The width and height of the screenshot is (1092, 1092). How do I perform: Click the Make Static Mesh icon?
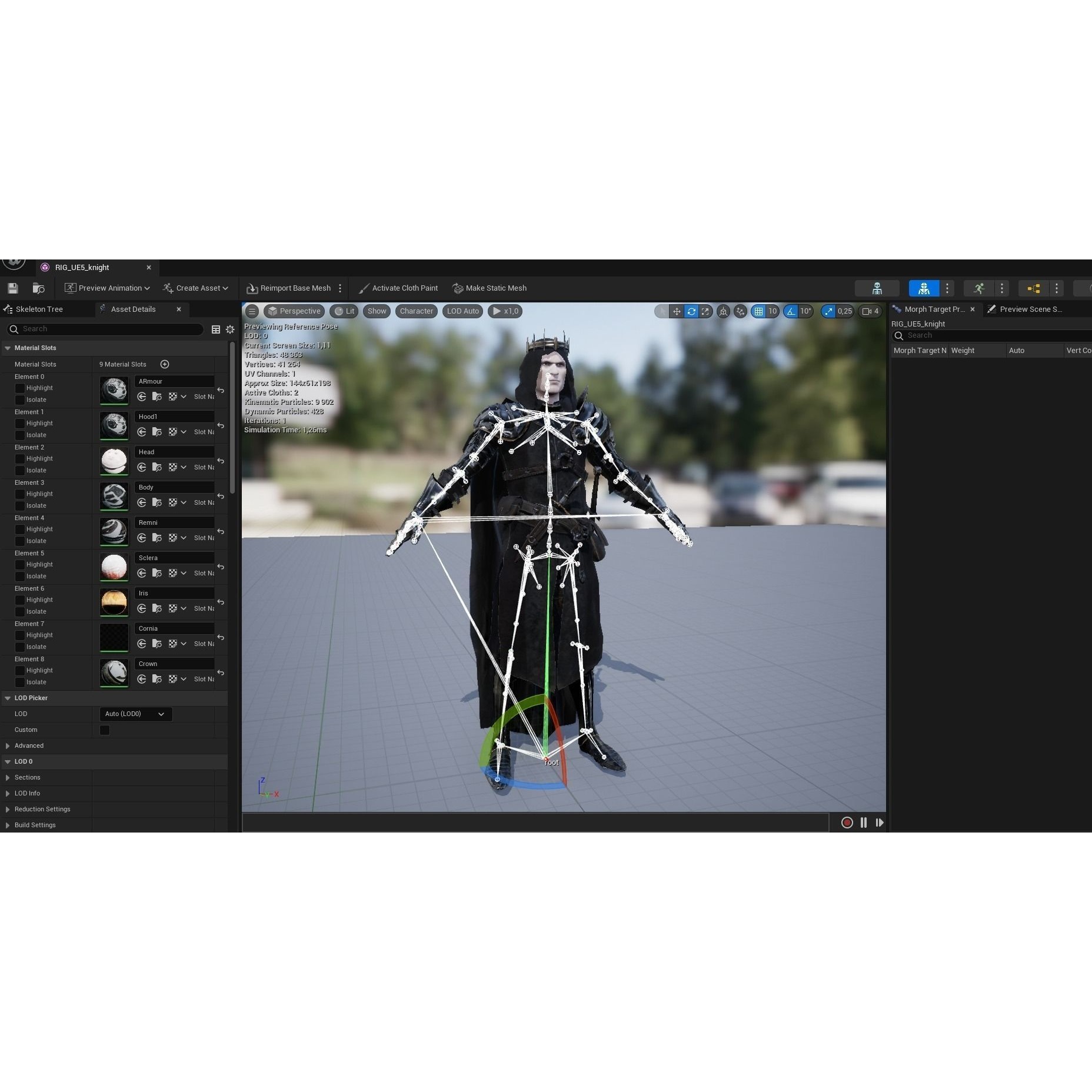(x=457, y=288)
